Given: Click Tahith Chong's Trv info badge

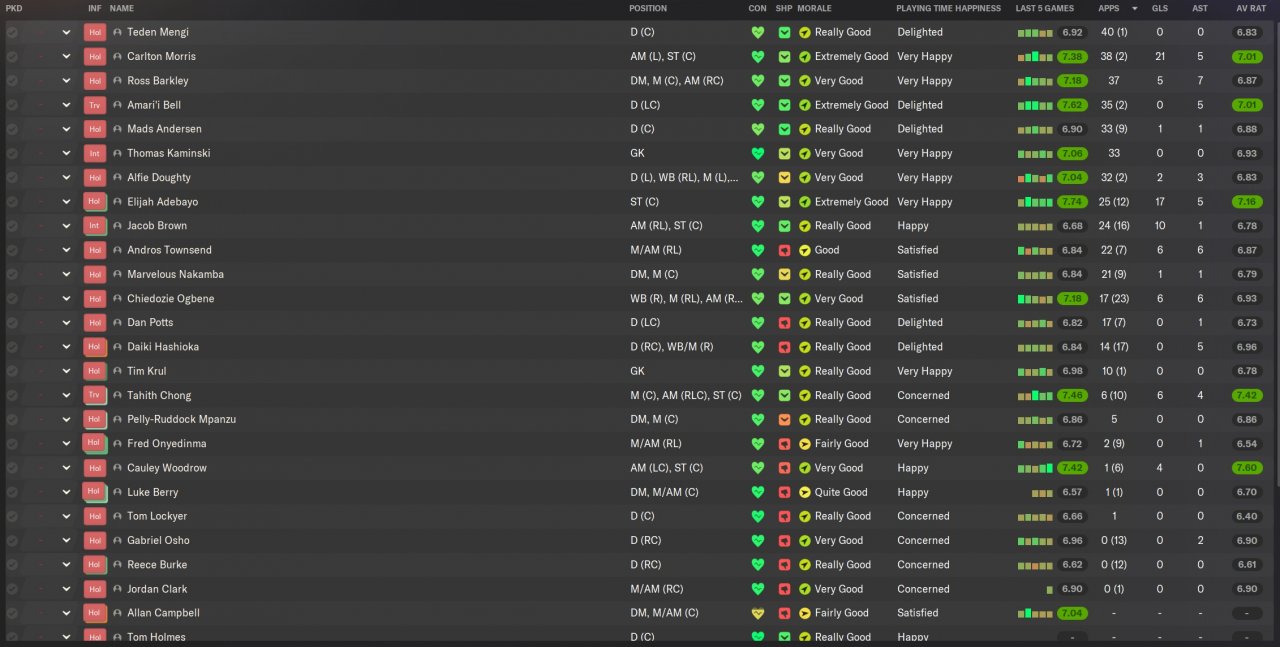Looking at the screenshot, I should click(x=95, y=395).
